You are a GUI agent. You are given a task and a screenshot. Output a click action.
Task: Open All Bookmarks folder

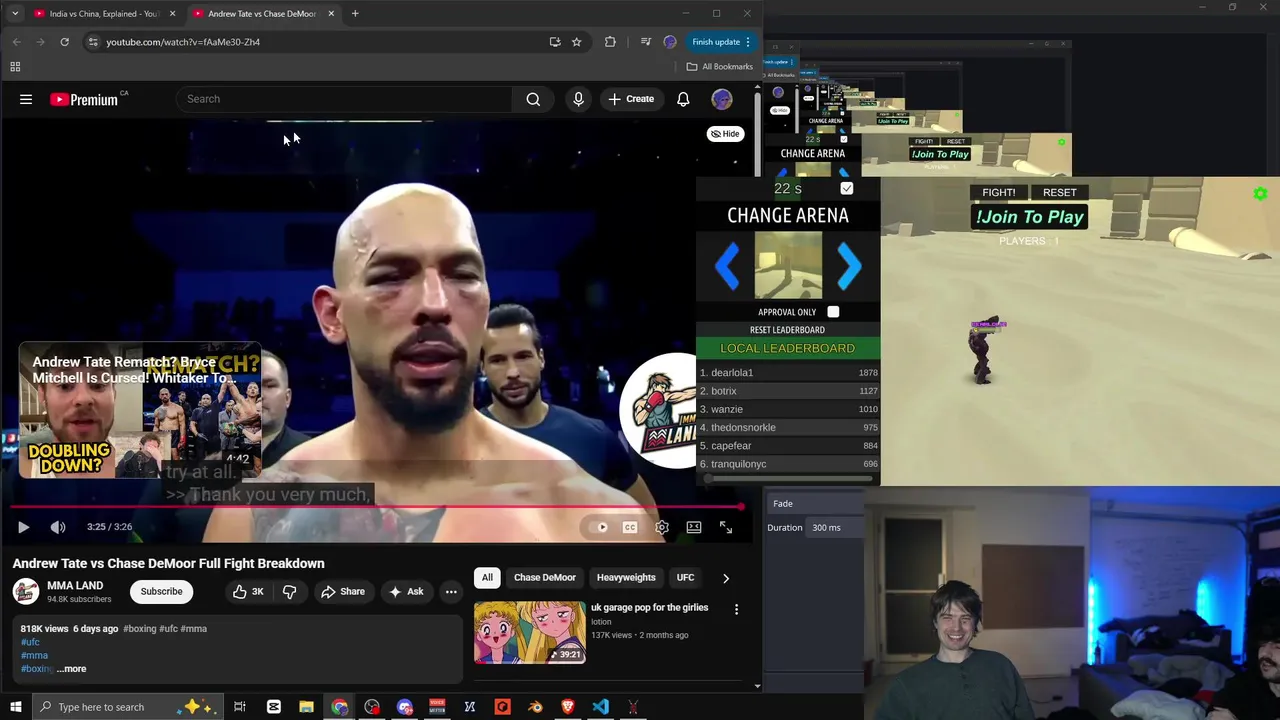tap(720, 67)
